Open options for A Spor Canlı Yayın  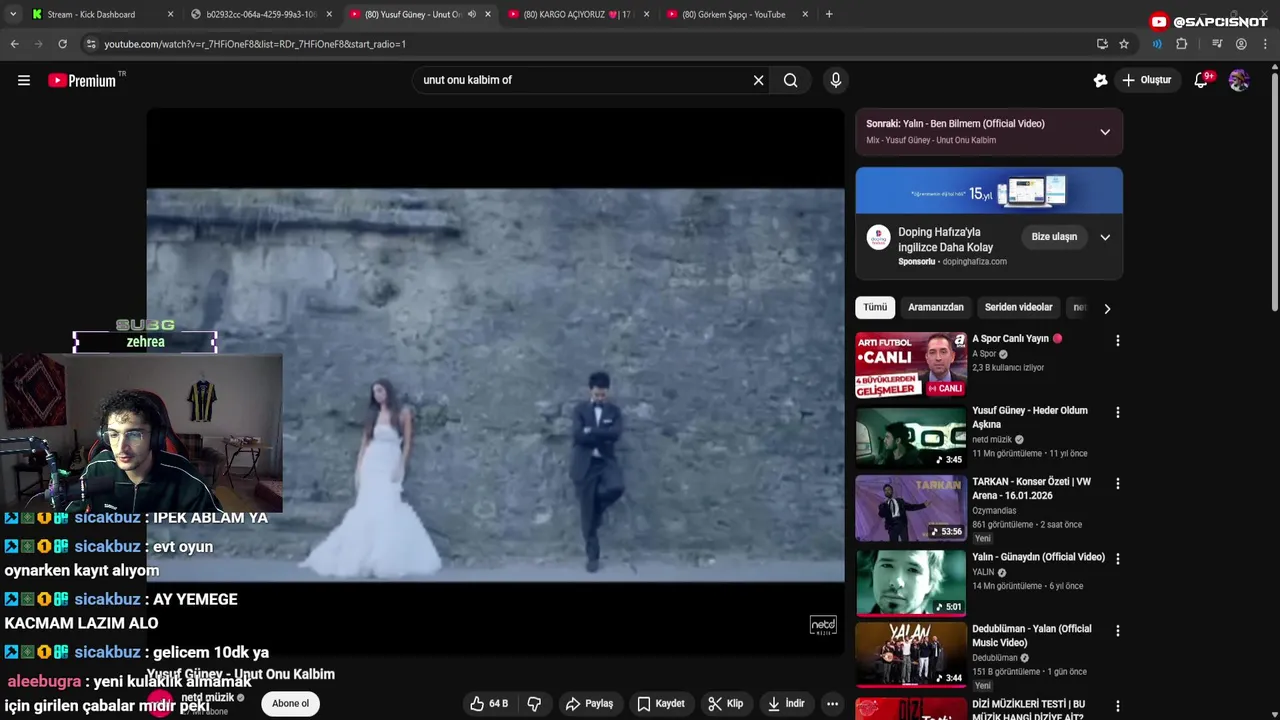tap(1118, 341)
